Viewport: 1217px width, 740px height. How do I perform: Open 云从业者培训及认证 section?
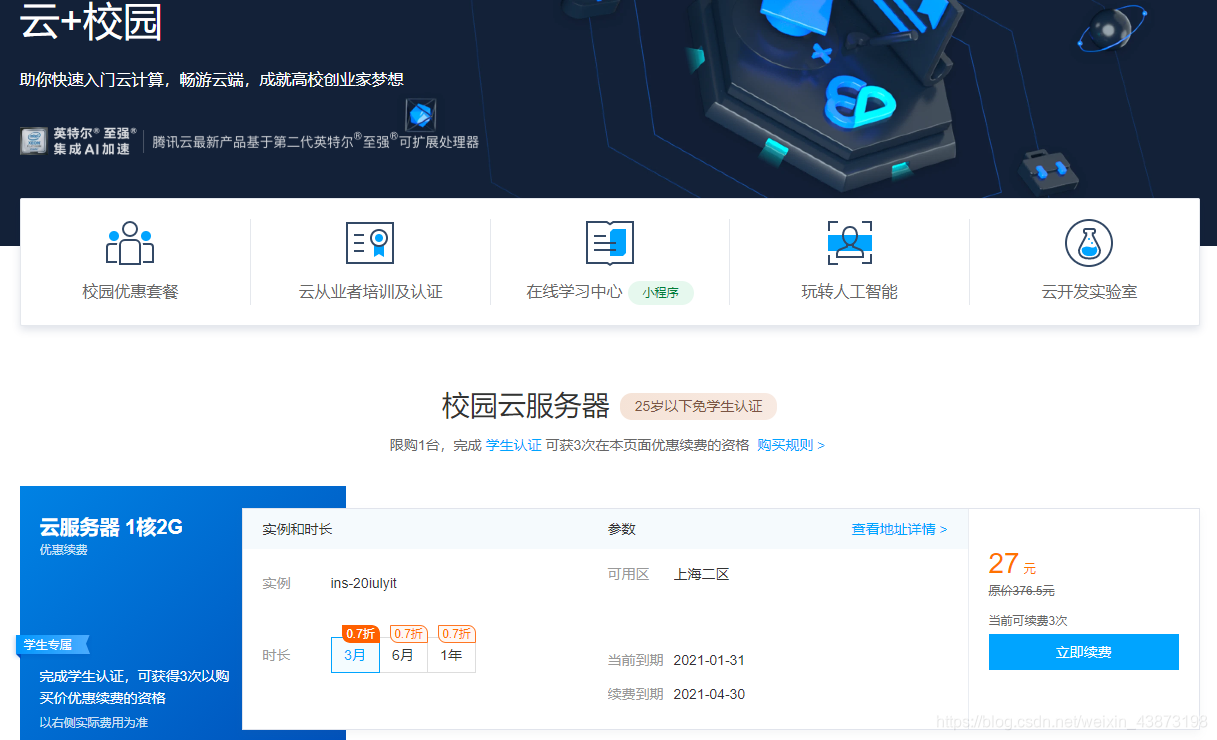click(x=370, y=292)
